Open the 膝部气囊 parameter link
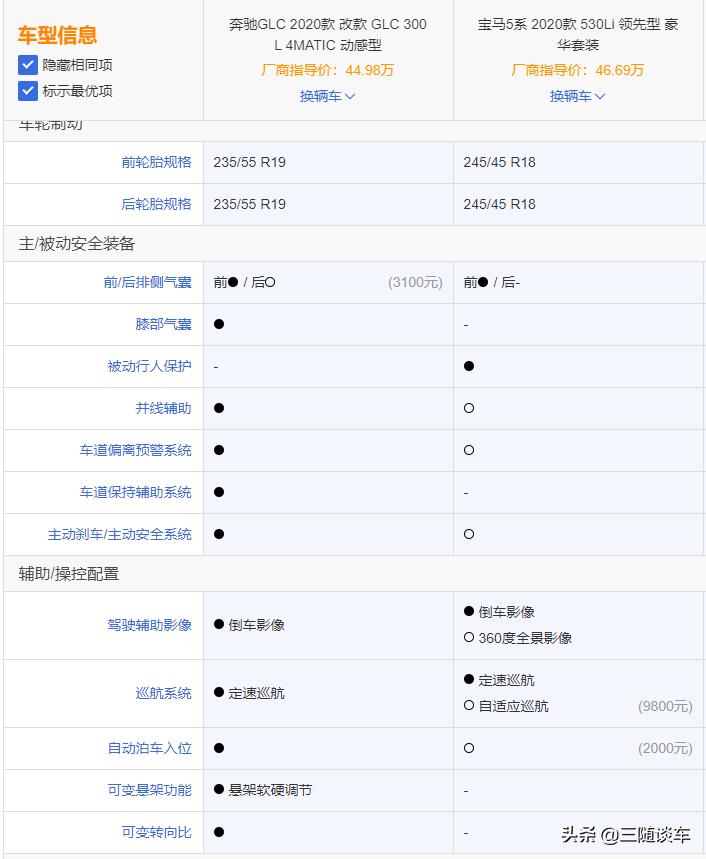 pos(164,324)
